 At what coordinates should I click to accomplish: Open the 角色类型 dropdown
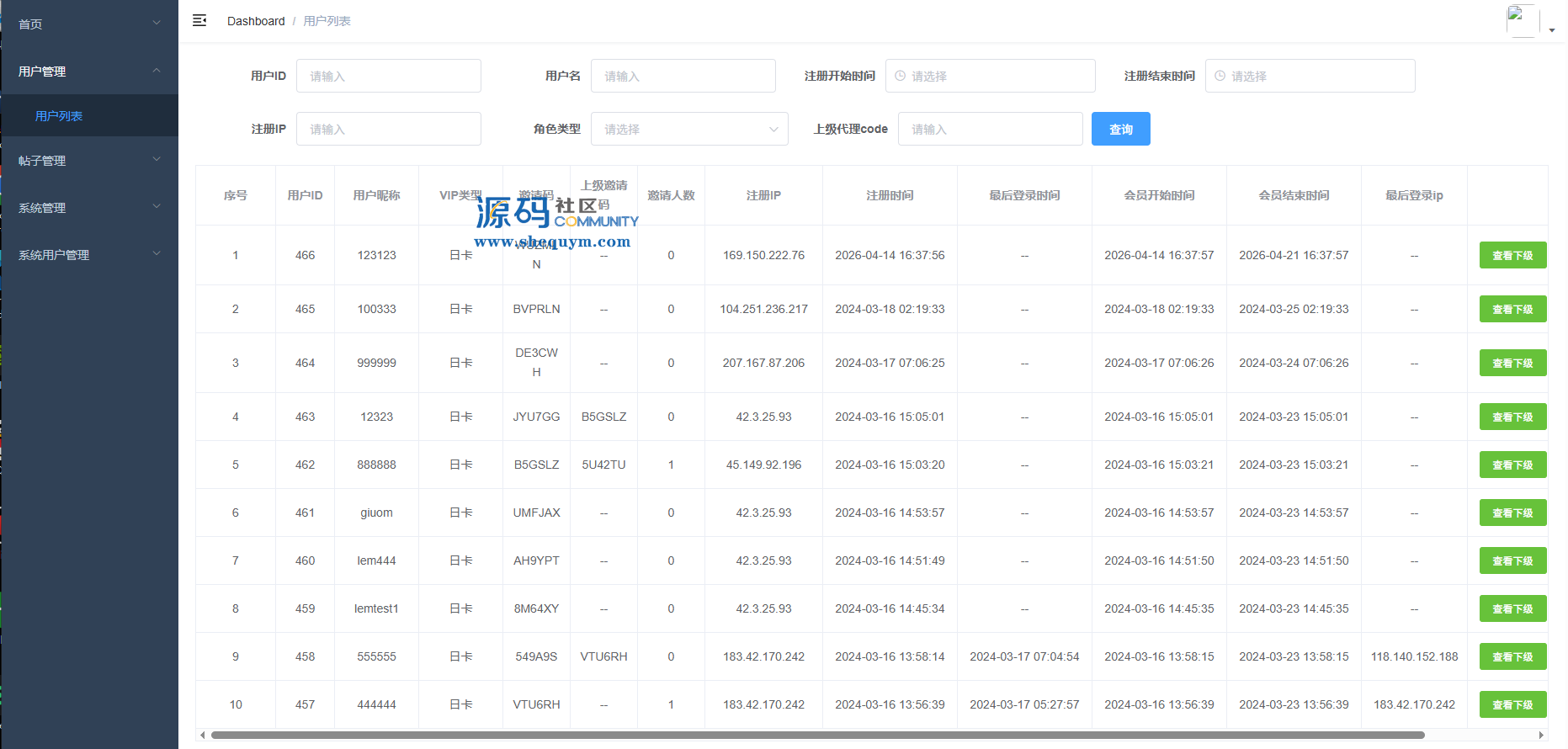688,129
